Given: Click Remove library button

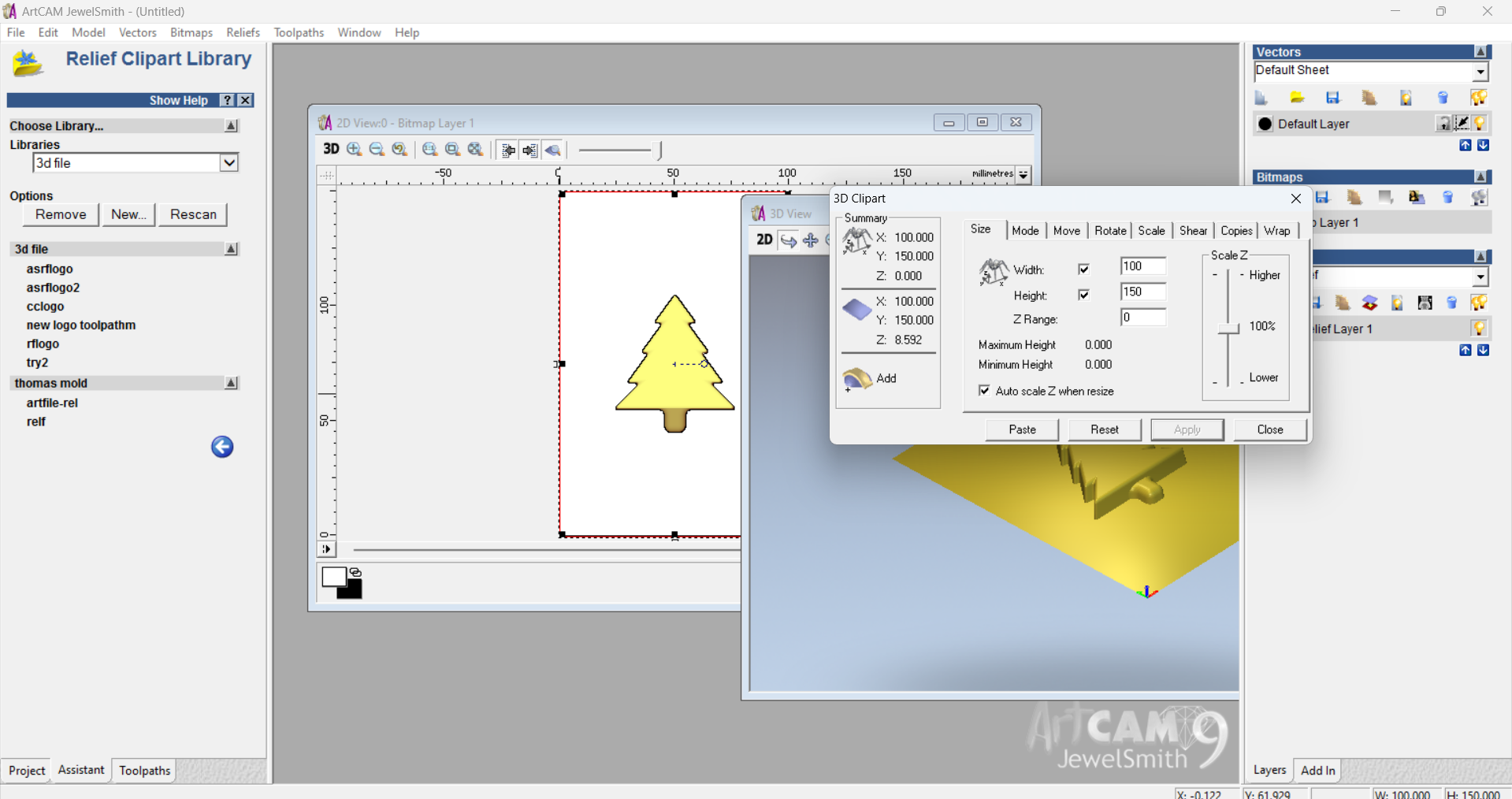Looking at the screenshot, I should [x=61, y=214].
